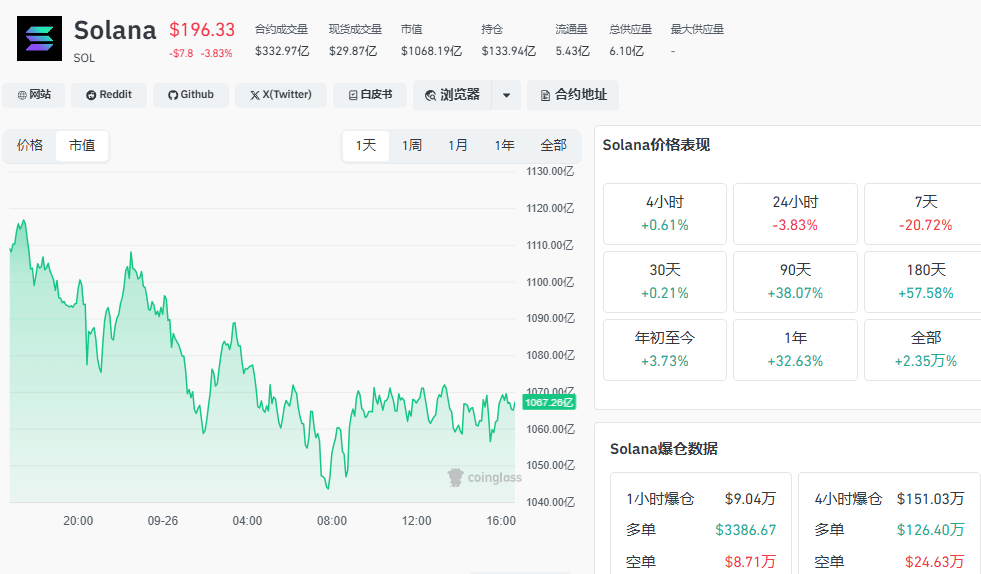This screenshot has width=981, height=574.
Task: Switch chart to 市值 tab
Action: [82, 146]
